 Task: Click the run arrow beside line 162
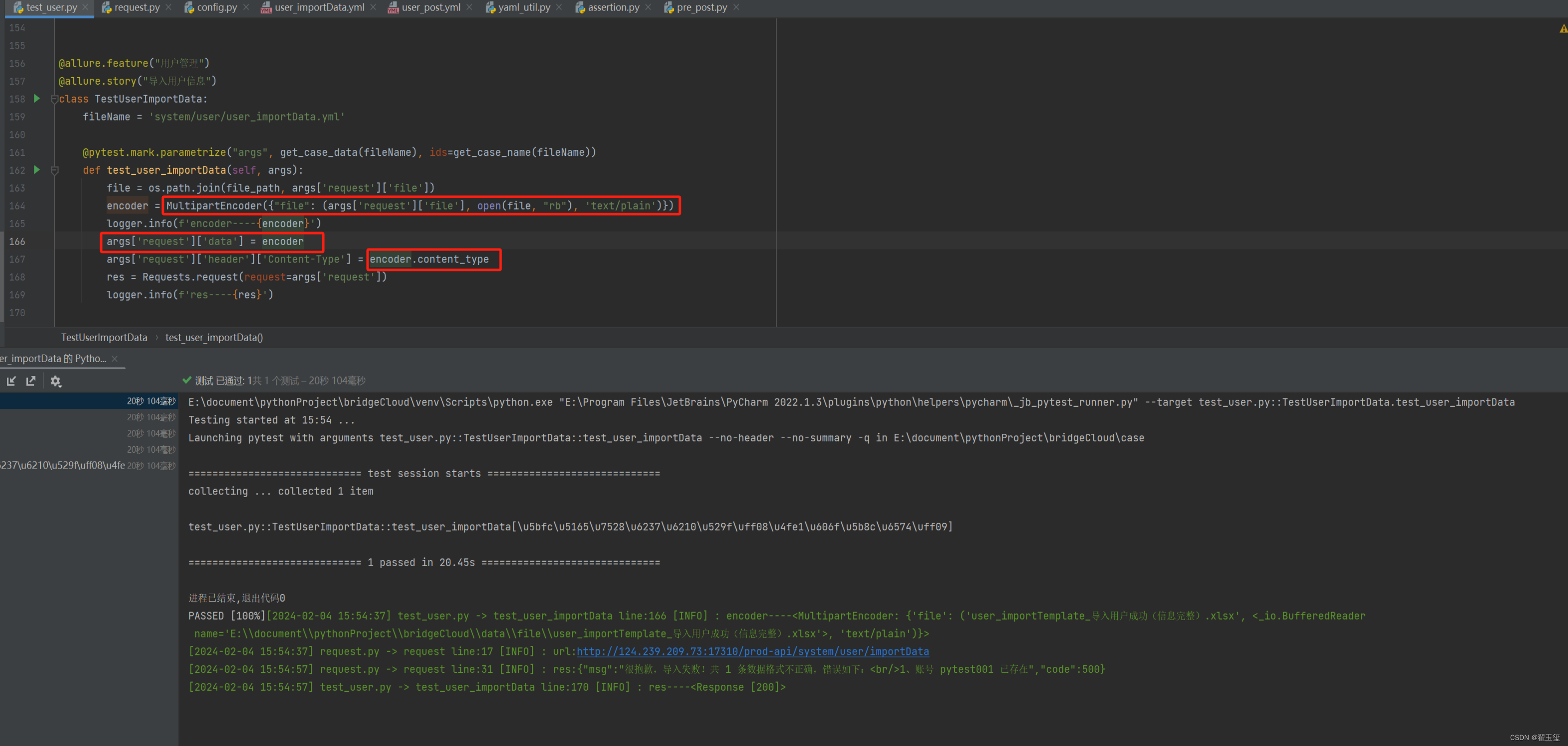pyautogui.click(x=36, y=170)
